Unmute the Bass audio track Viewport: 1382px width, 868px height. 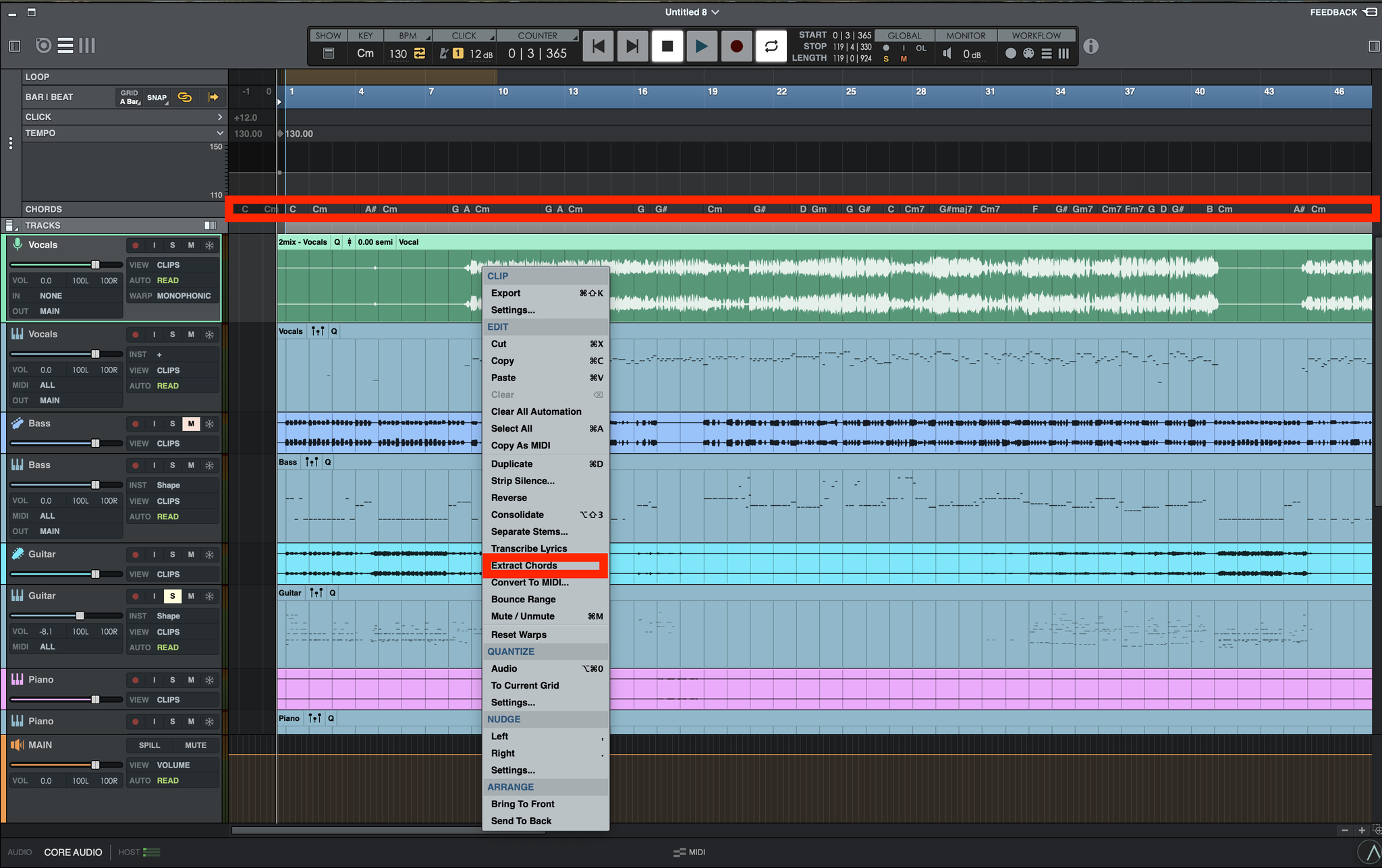(191, 424)
